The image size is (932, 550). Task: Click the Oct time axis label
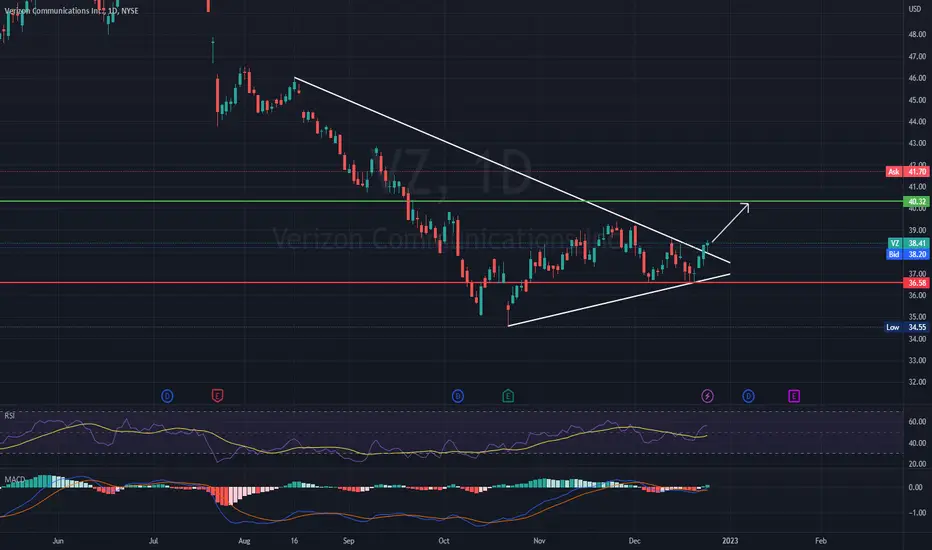point(443,540)
